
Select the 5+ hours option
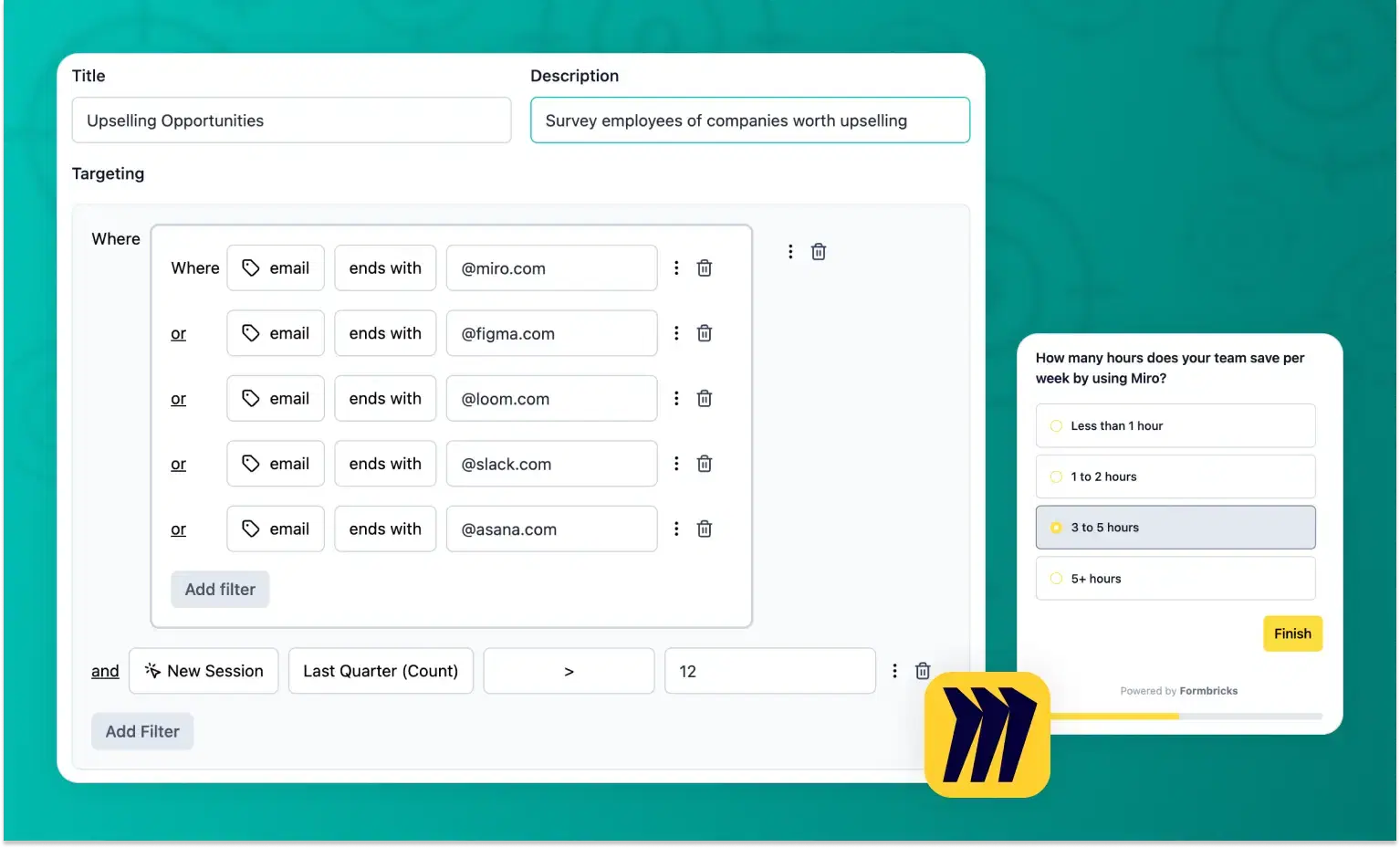[x=1175, y=578]
